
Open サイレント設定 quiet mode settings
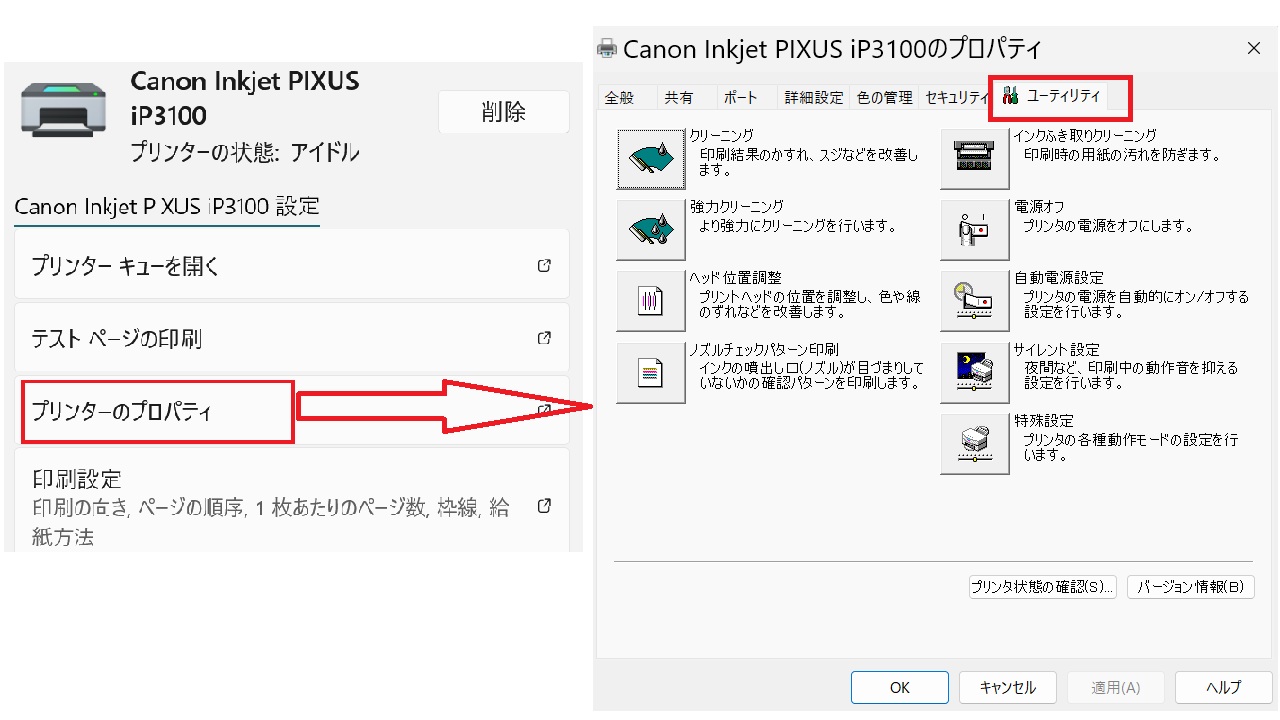tap(974, 372)
